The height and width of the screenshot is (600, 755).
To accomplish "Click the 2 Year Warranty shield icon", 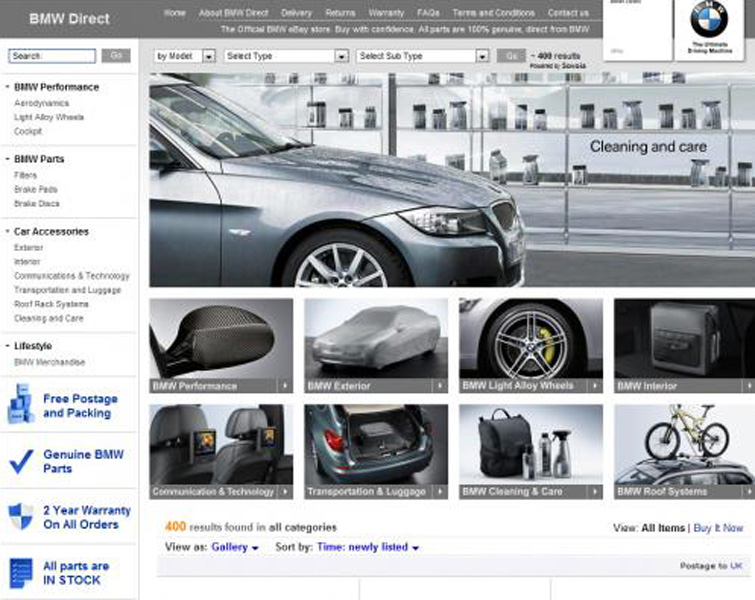I will 20,516.
